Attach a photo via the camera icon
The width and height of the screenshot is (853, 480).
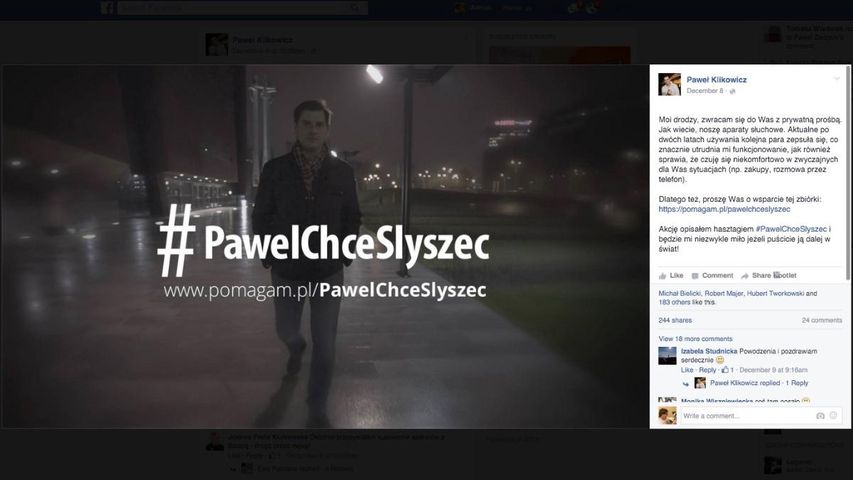(820, 416)
